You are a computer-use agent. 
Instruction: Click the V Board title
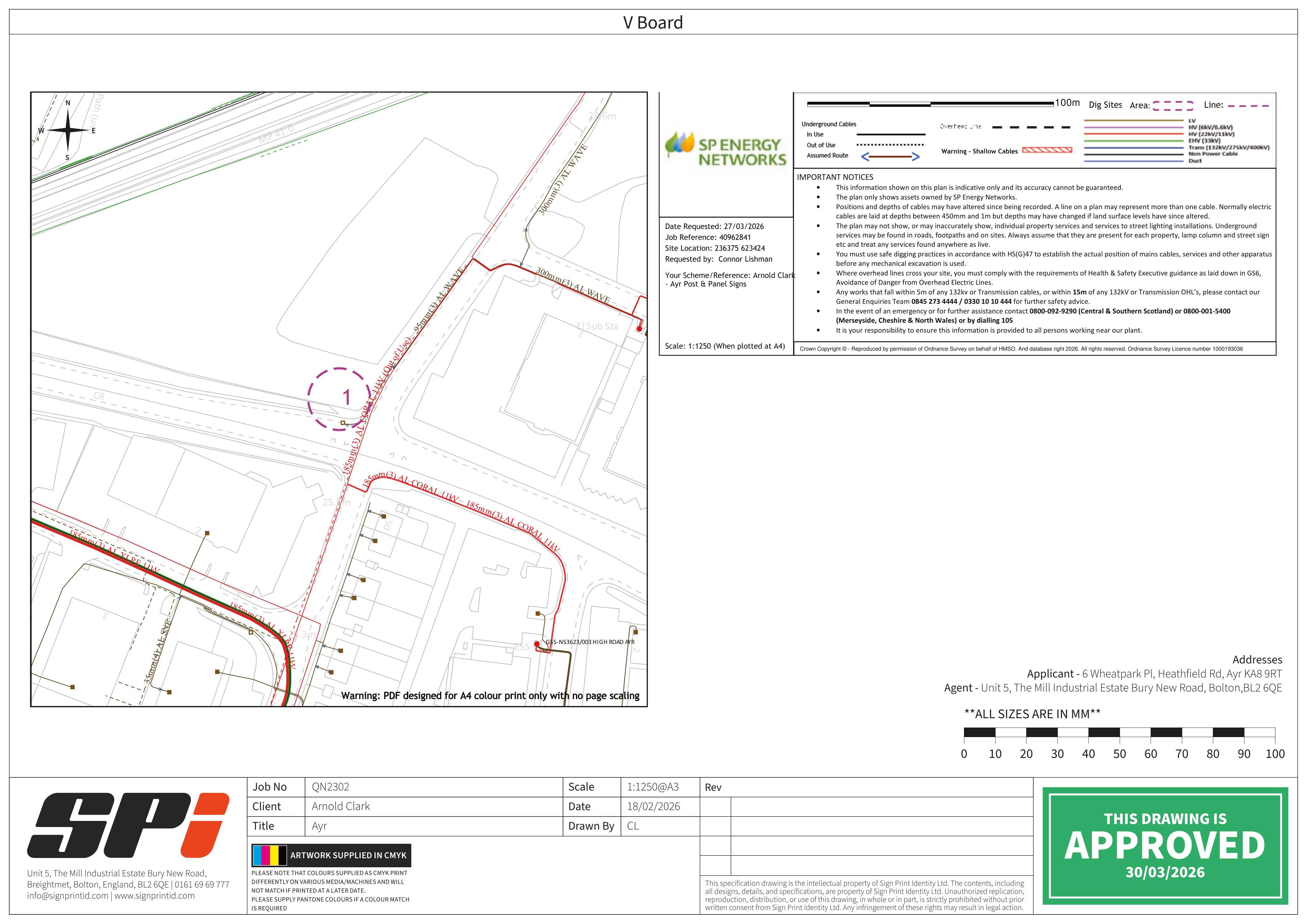(x=653, y=23)
